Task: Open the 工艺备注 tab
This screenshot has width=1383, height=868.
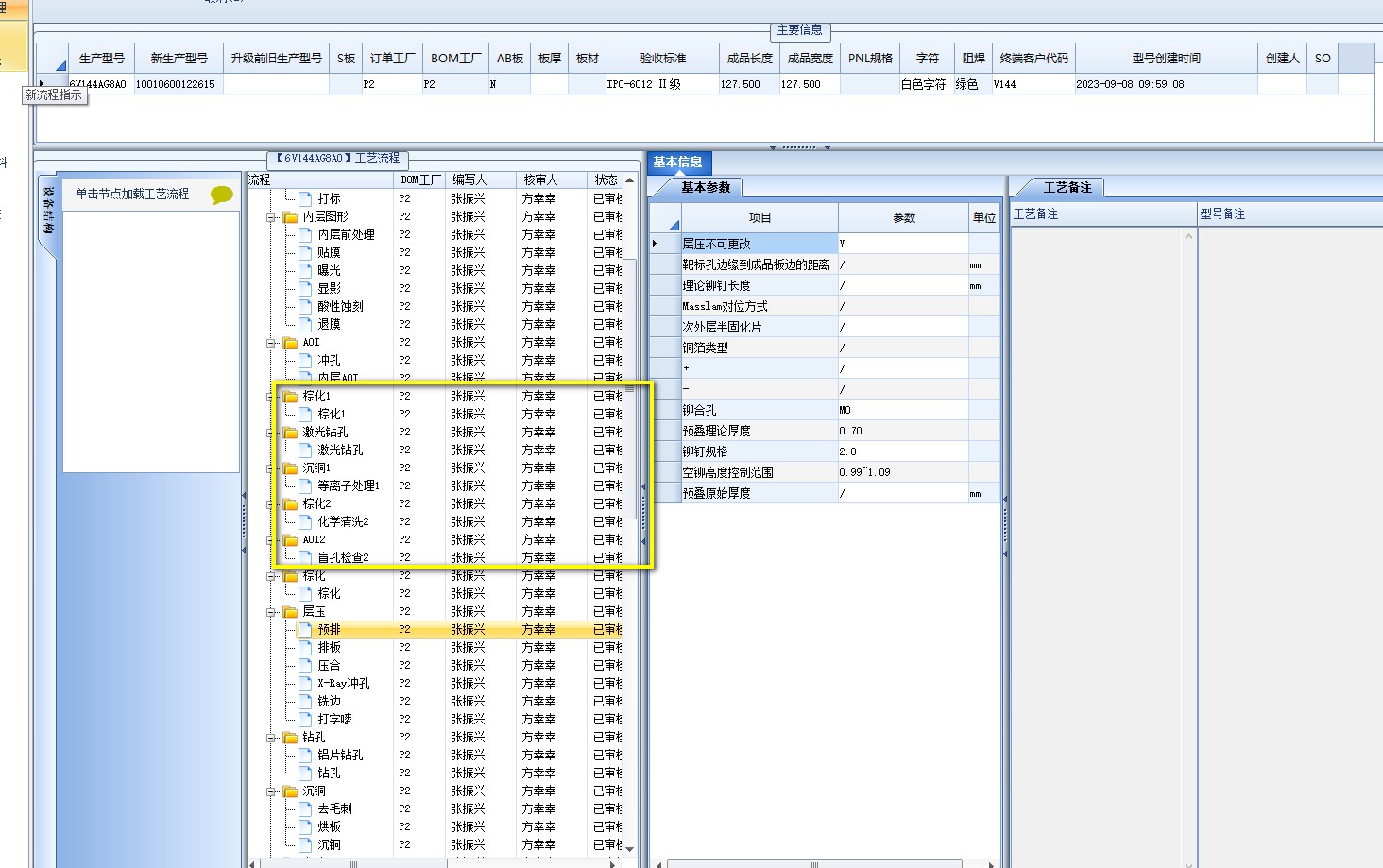Action: coord(1067,188)
